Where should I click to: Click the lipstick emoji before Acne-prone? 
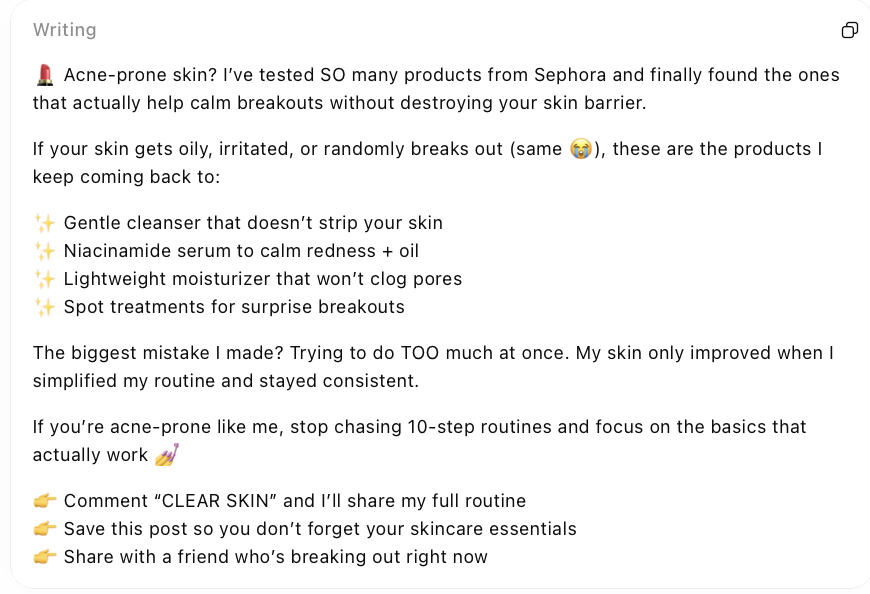(44, 75)
